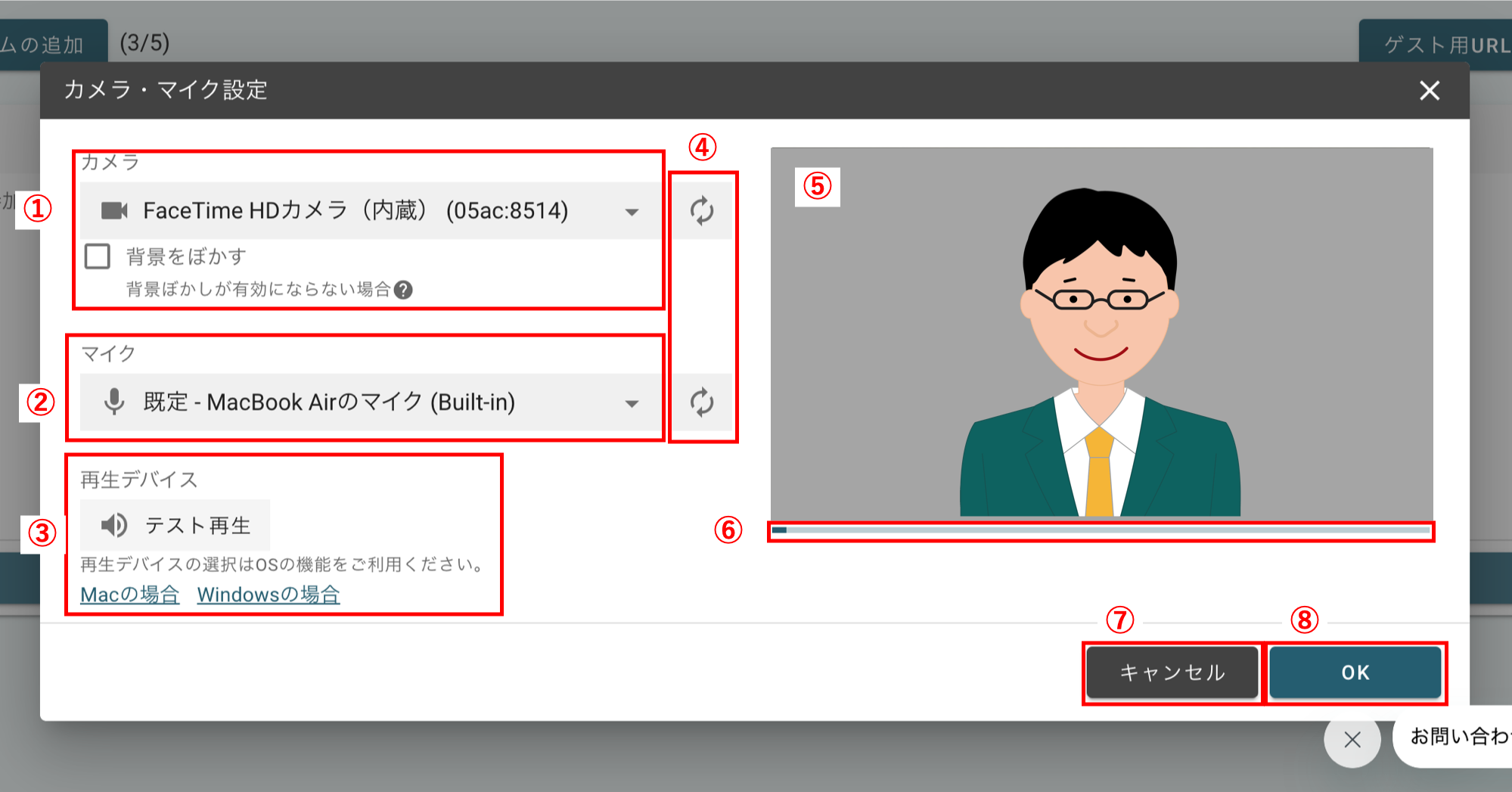The image size is (1512, 792).
Task: Open the Macの場合 link
Action: [129, 595]
